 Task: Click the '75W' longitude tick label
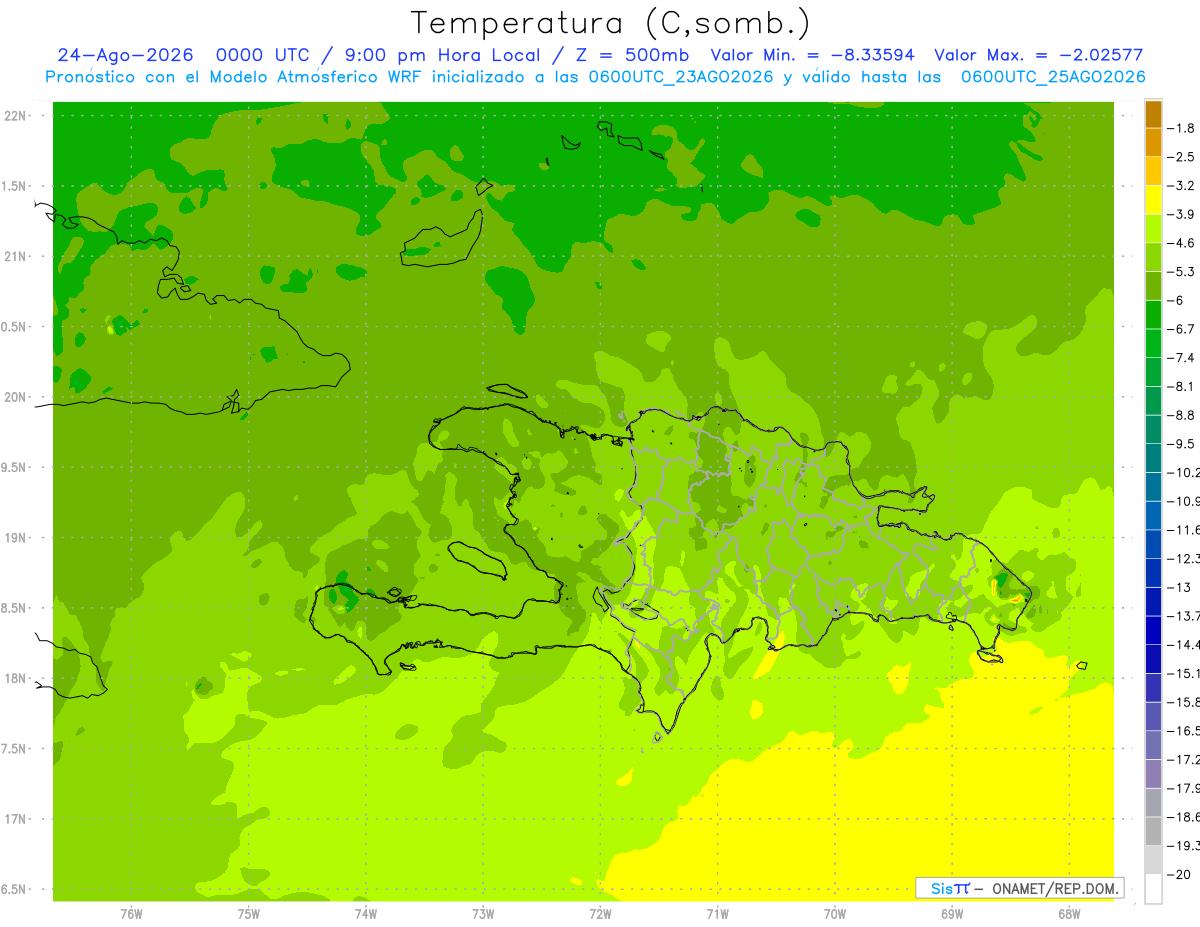[x=249, y=914]
